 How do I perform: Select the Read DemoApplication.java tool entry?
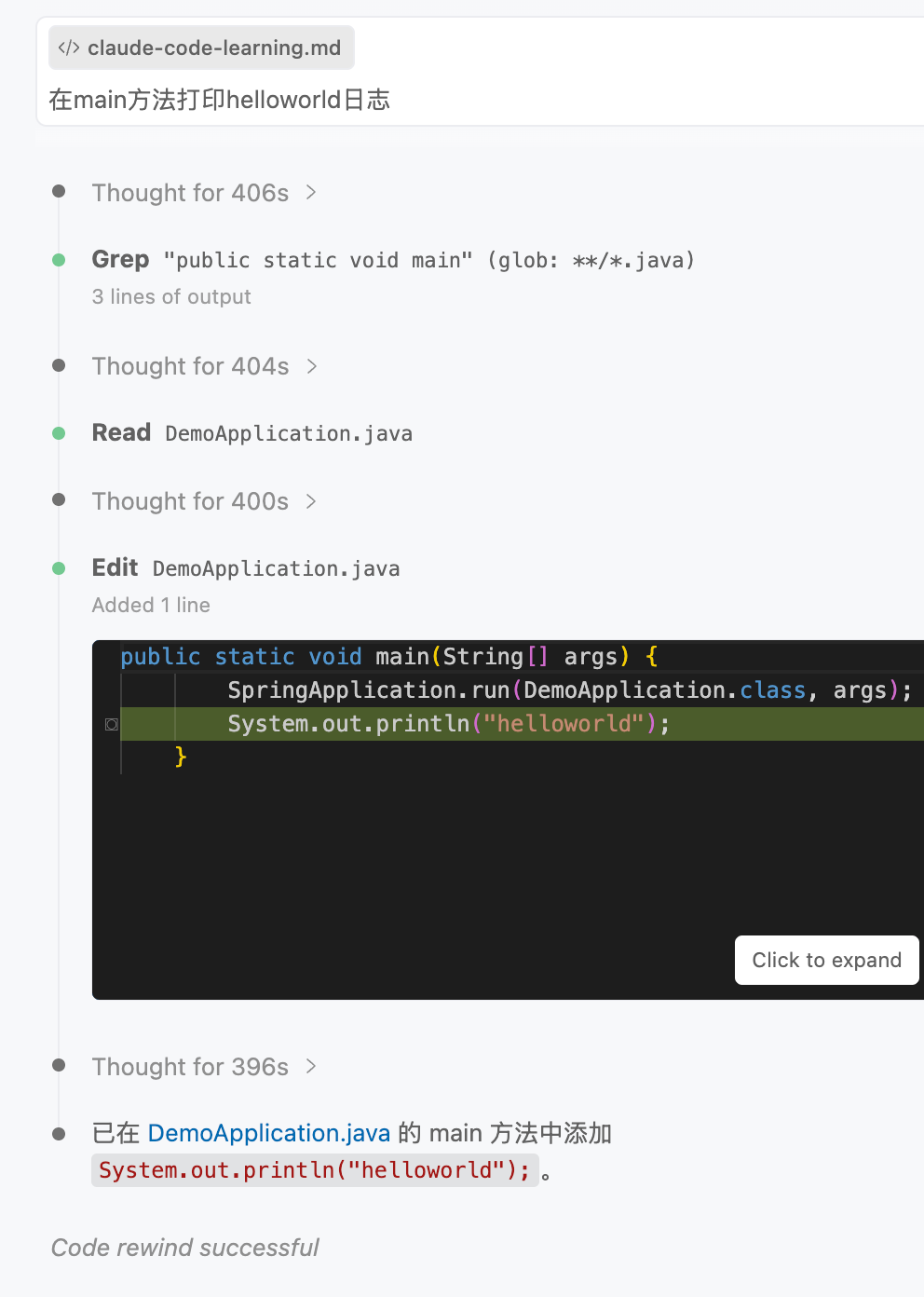[x=251, y=433]
